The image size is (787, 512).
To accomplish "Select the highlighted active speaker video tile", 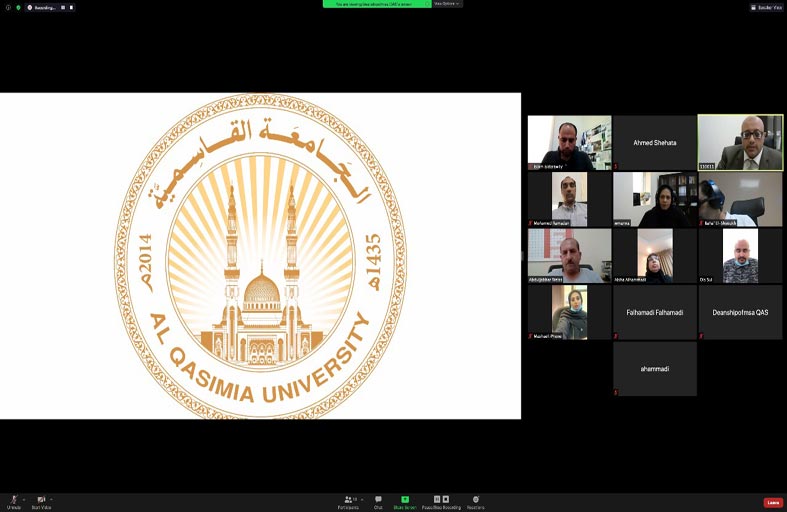I will pos(740,143).
